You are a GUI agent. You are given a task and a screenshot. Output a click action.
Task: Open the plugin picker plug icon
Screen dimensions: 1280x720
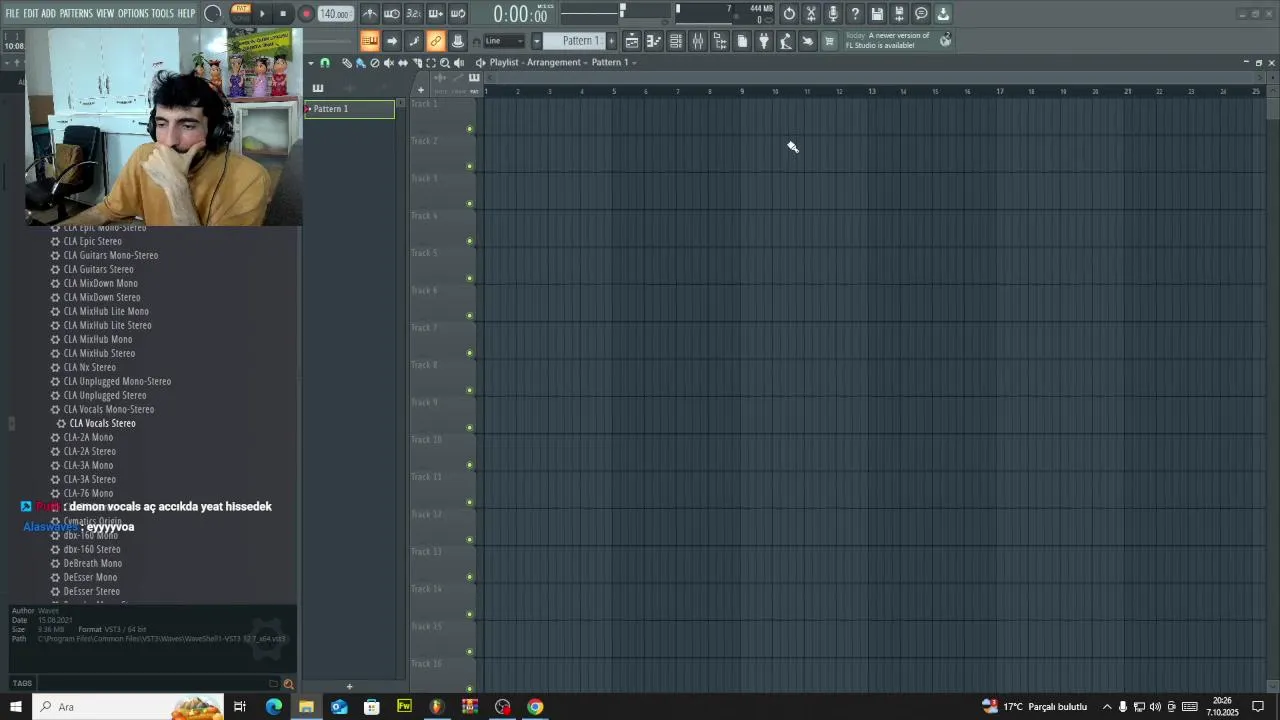(x=764, y=41)
